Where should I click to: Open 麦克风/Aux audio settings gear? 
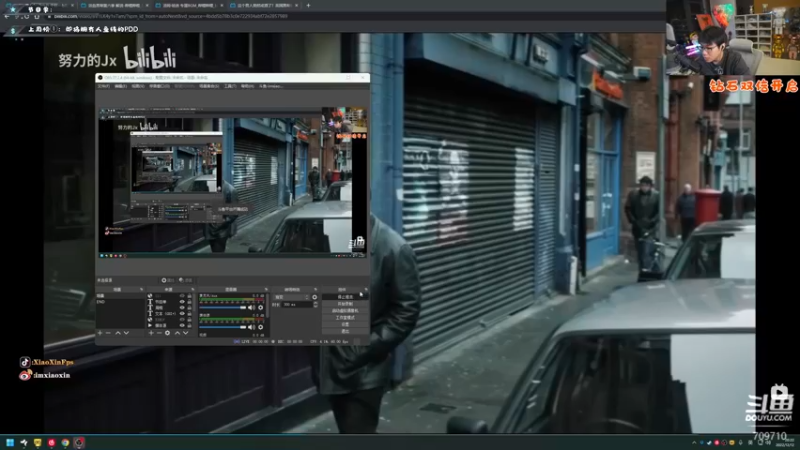point(261,308)
